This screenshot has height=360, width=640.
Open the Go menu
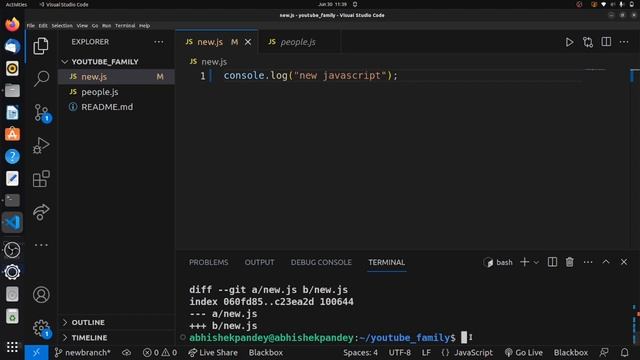click(95, 25)
